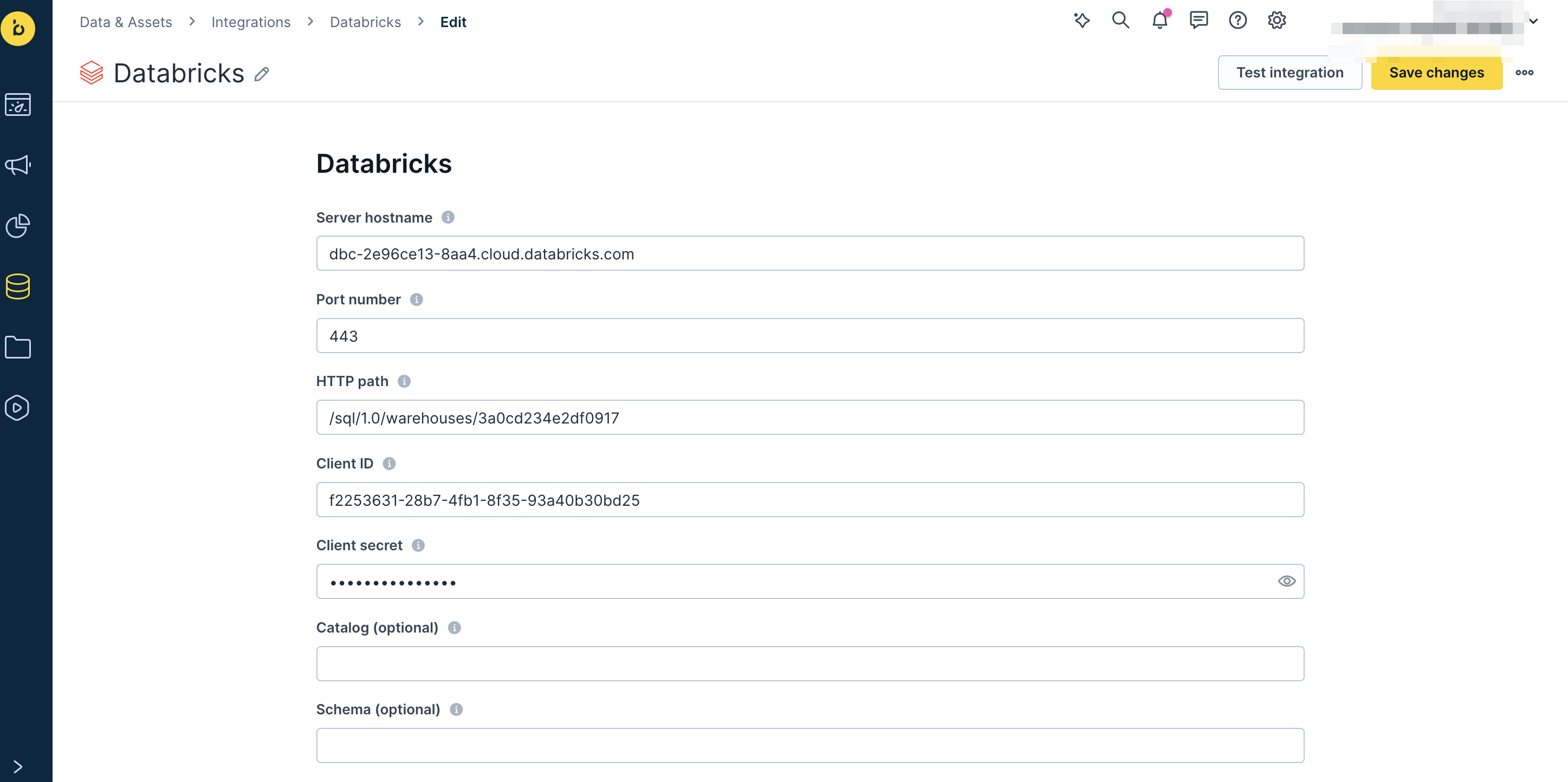The height and width of the screenshot is (782, 1568).
Task: Open the settings gear icon
Action: point(1277,20)
